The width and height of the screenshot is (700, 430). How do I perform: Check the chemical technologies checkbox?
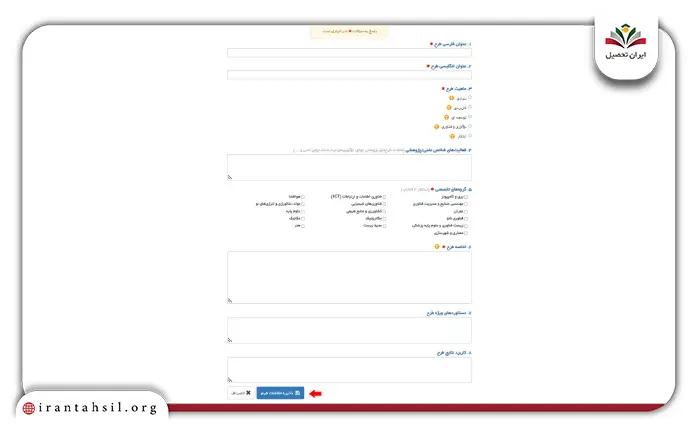(384, 204)
